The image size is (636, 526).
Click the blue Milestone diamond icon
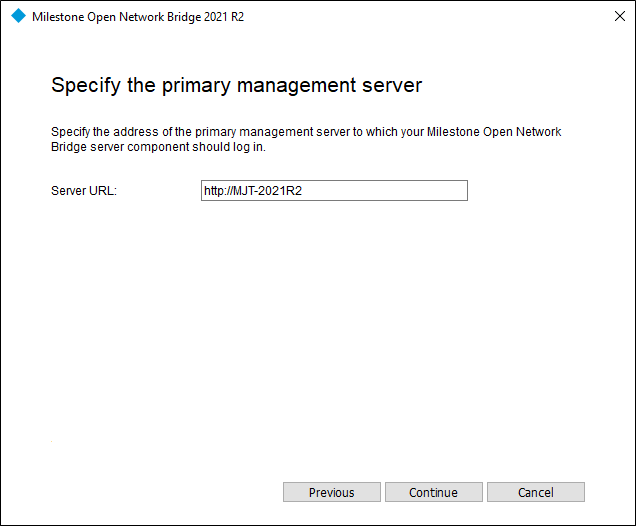click(x=18, y=17)
